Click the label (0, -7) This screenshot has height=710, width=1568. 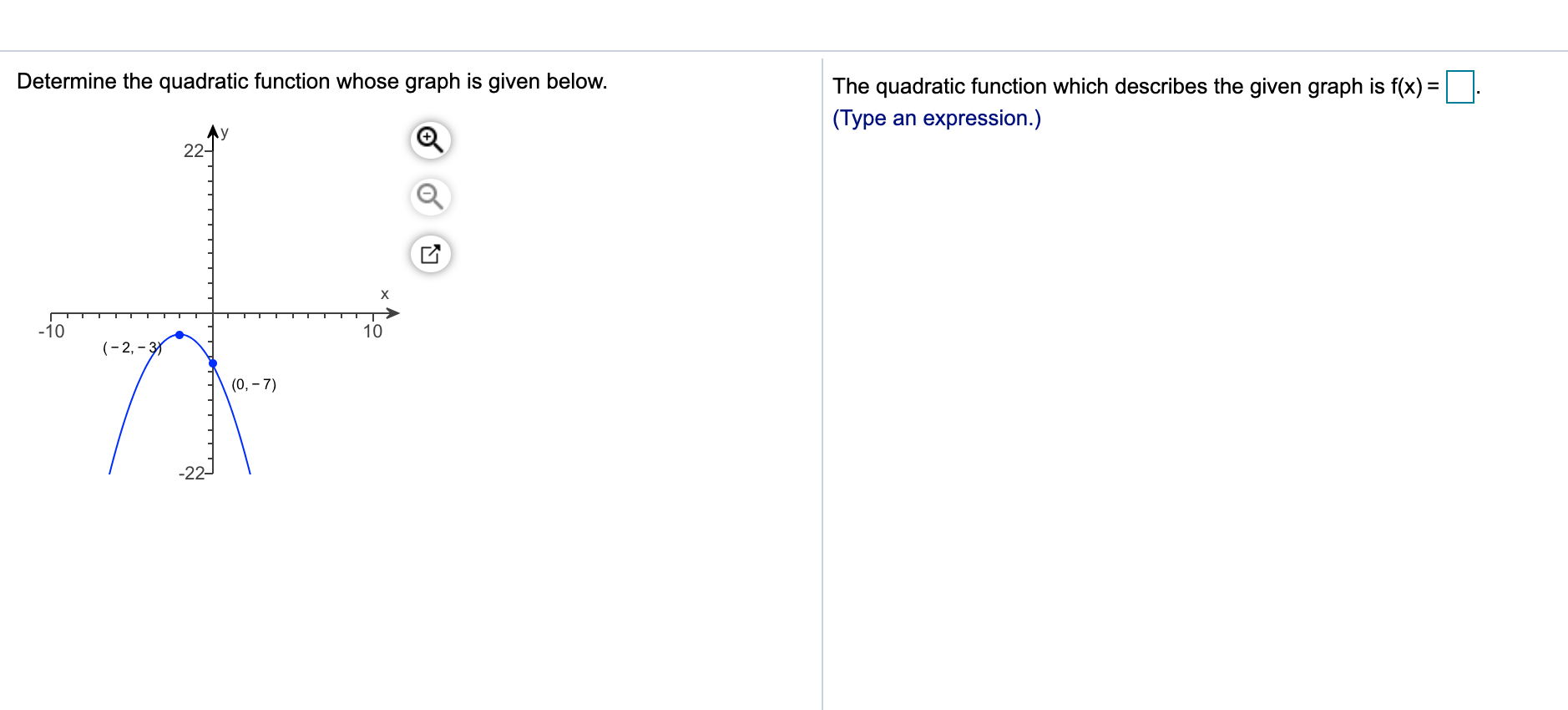click(253, 384)
